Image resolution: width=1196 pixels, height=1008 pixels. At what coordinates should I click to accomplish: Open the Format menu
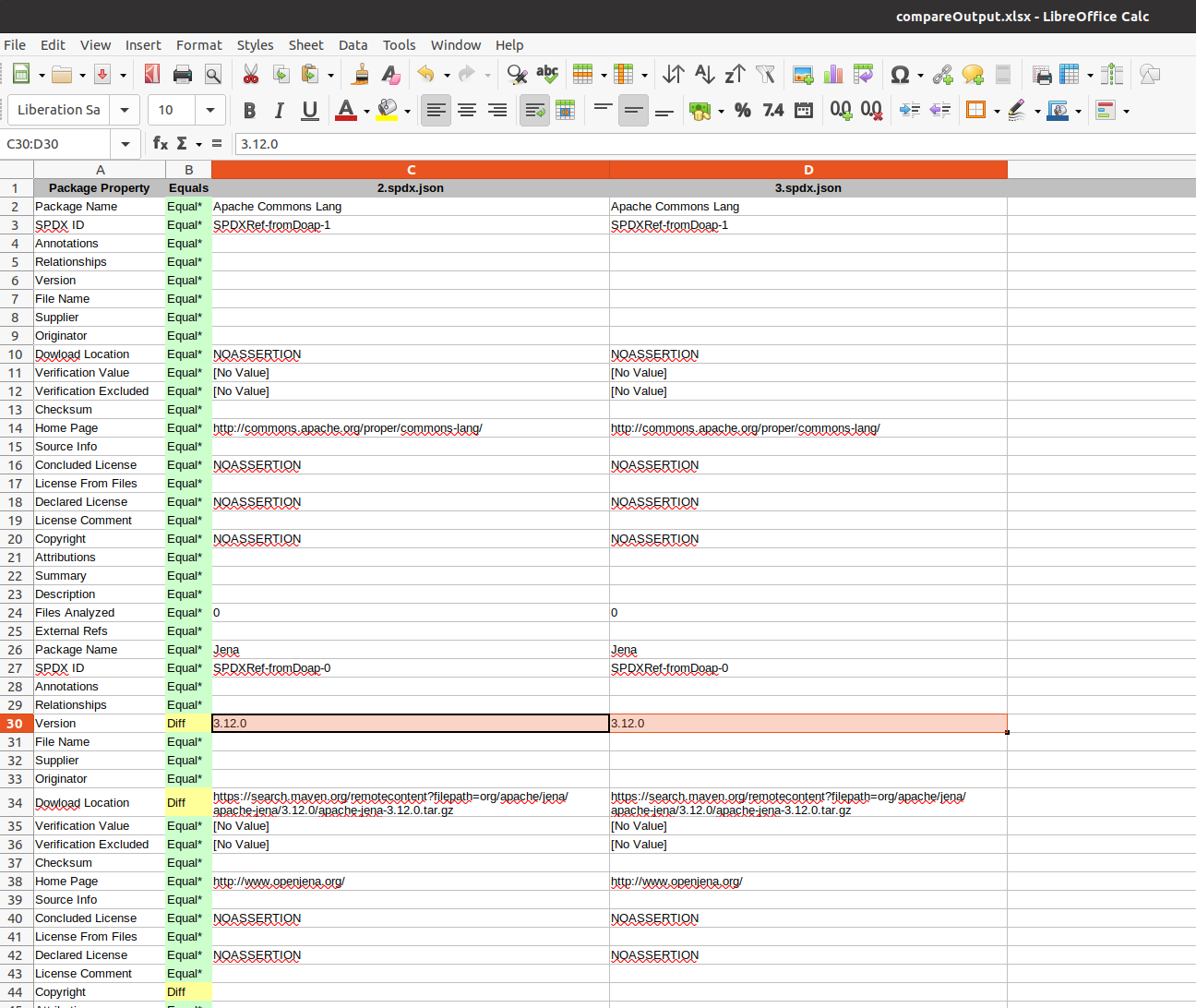click(199, 45)
